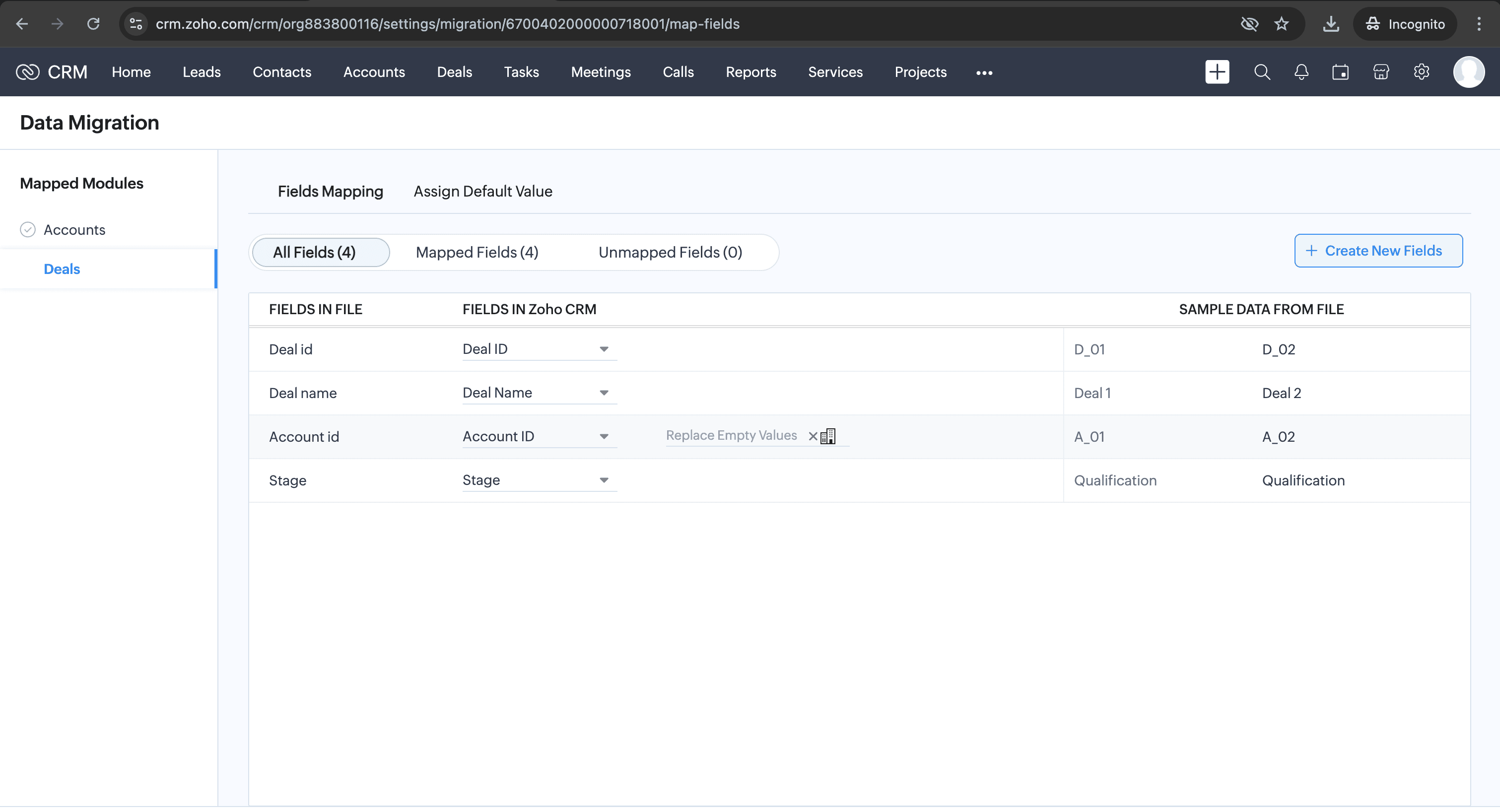Image resolution: width=1500 pixels, height=812 pixels.
Task: Click the Replace Empty Values input
Action: point(731,436)
